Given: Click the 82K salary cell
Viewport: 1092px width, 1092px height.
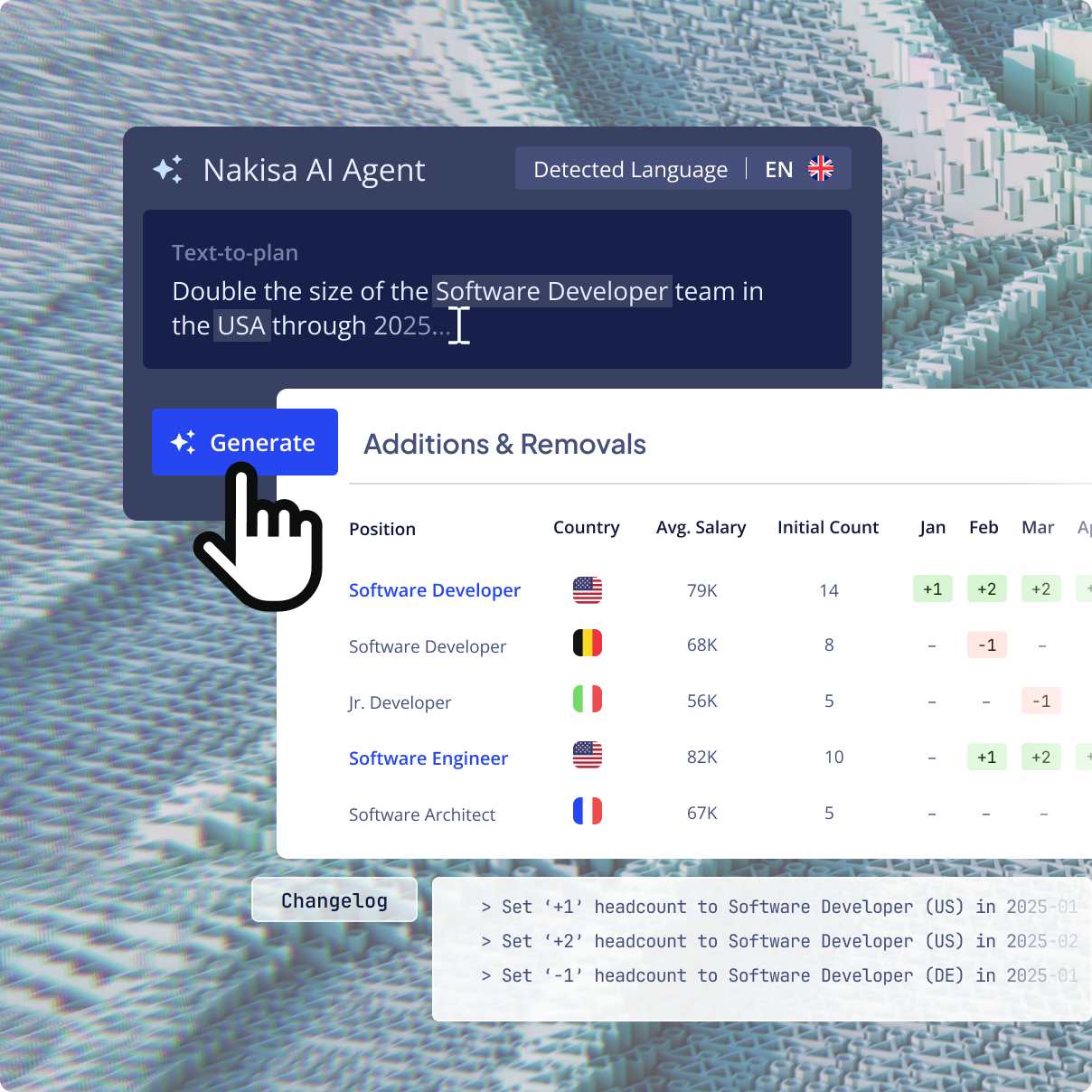Looking at the screenshot, I should [x=702, y=757].
